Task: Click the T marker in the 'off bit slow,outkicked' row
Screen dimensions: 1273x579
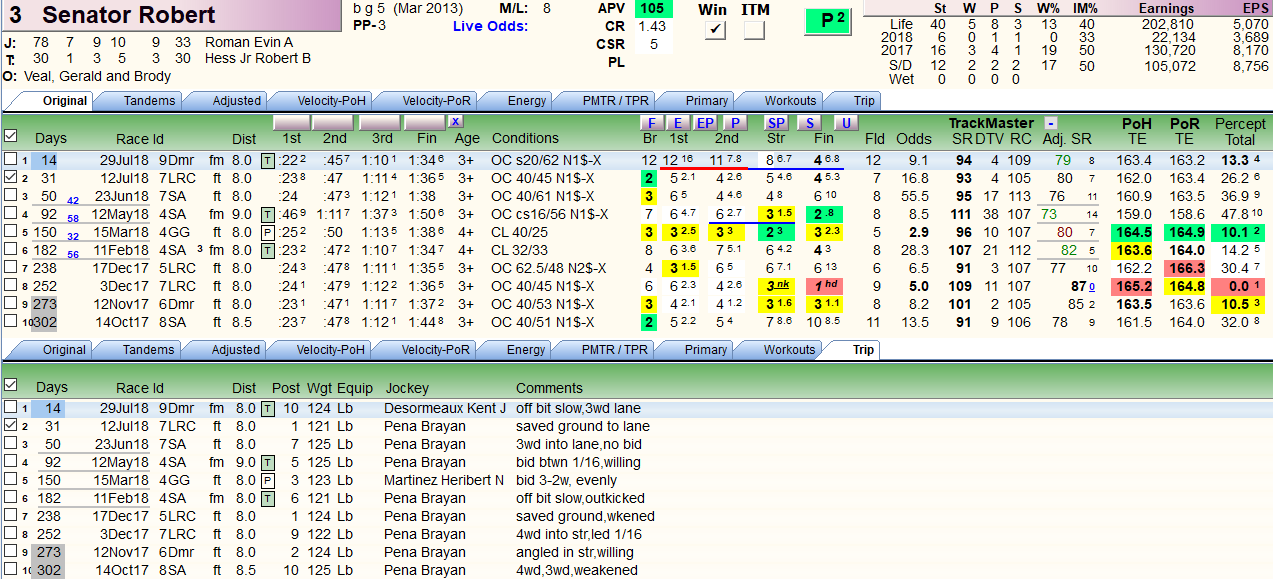Action: (x=267, y=499)
